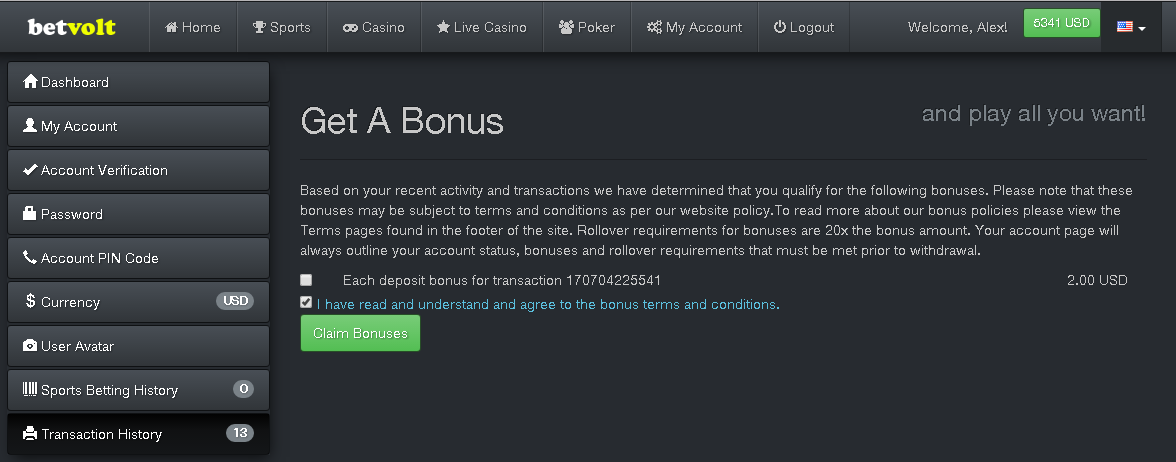Click the house icon beside Dashboard
This screenshot has width=1176, height=462.
30,82
